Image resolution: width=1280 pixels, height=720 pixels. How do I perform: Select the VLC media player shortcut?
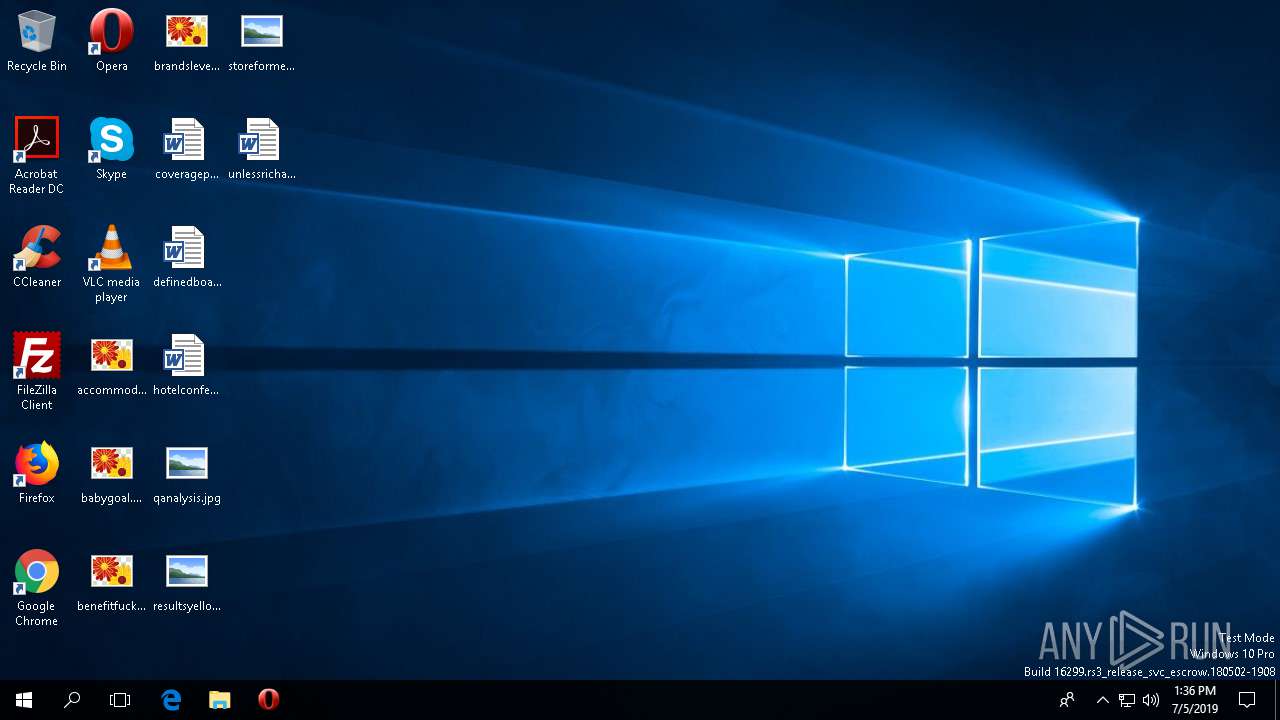[111, 263]
